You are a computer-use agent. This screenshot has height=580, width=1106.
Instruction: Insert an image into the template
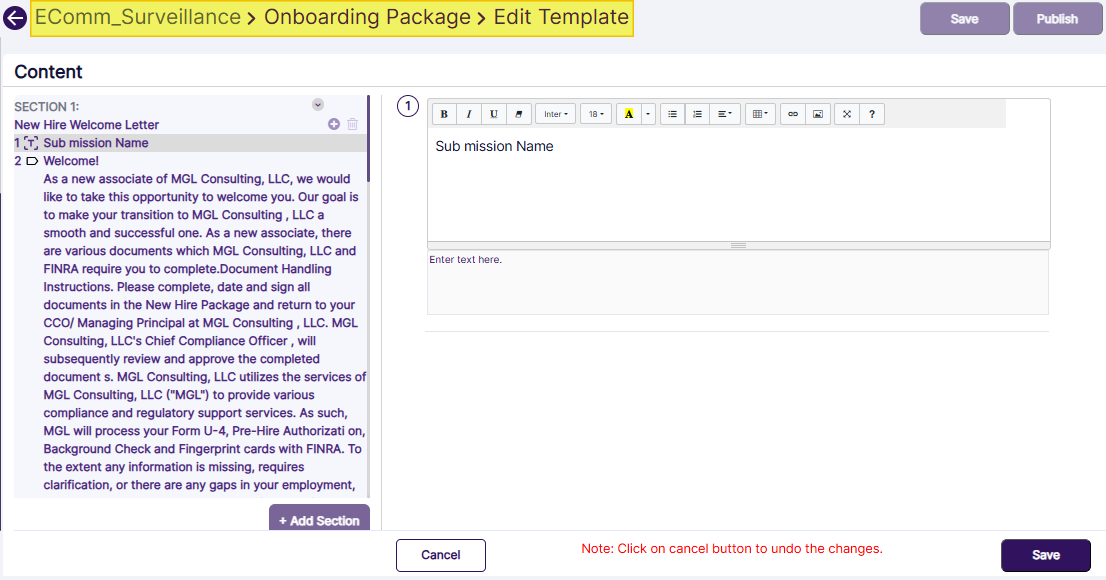coord(817,113)
